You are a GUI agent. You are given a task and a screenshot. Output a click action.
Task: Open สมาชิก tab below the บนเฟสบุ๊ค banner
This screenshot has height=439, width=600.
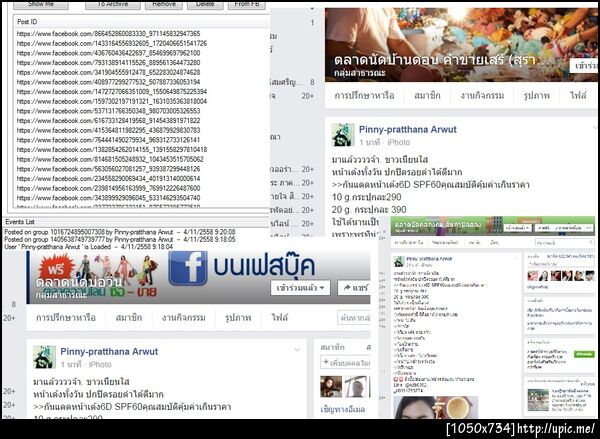coord(129,317)
